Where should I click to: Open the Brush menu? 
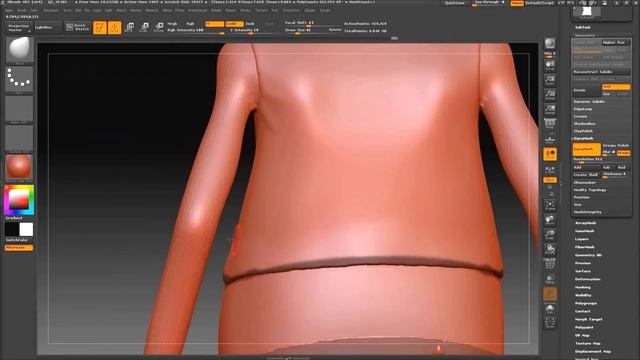(22, 10)
